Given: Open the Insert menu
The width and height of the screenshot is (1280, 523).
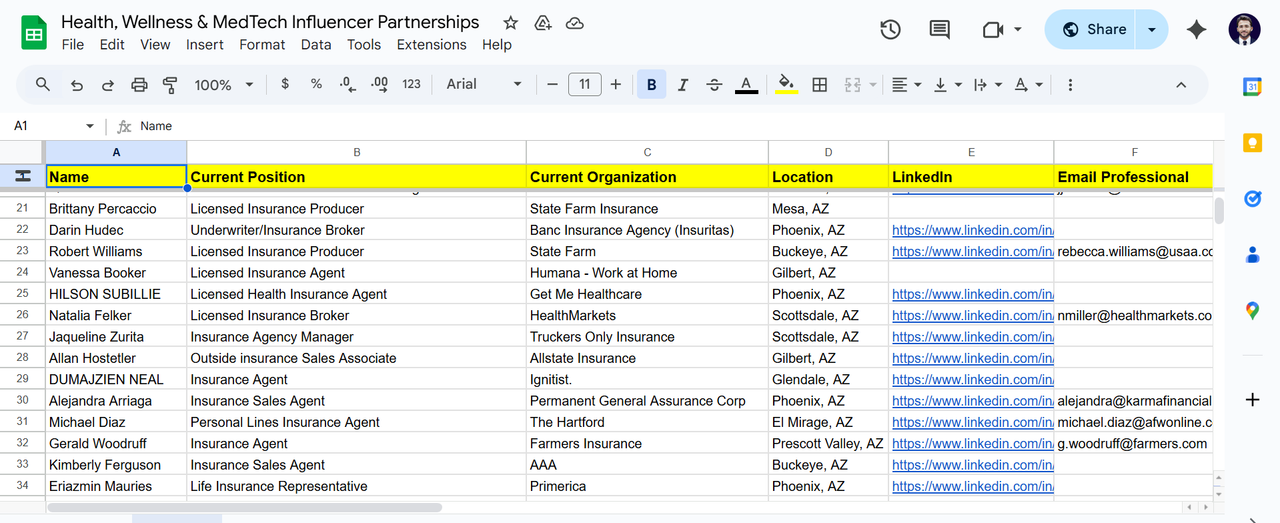Looking at the screenshot, I should (205, 44).
